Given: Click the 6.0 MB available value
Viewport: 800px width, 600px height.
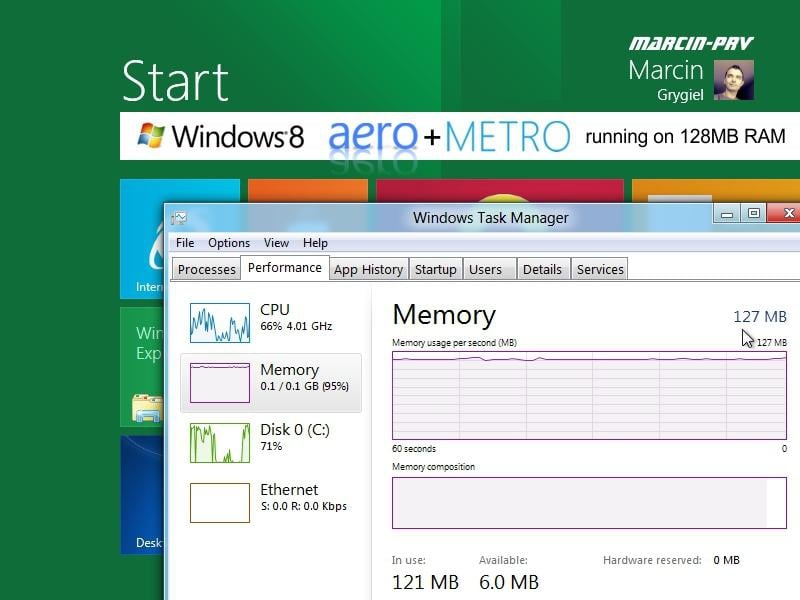Looking at the screenshot, I should tap(509, 582).
